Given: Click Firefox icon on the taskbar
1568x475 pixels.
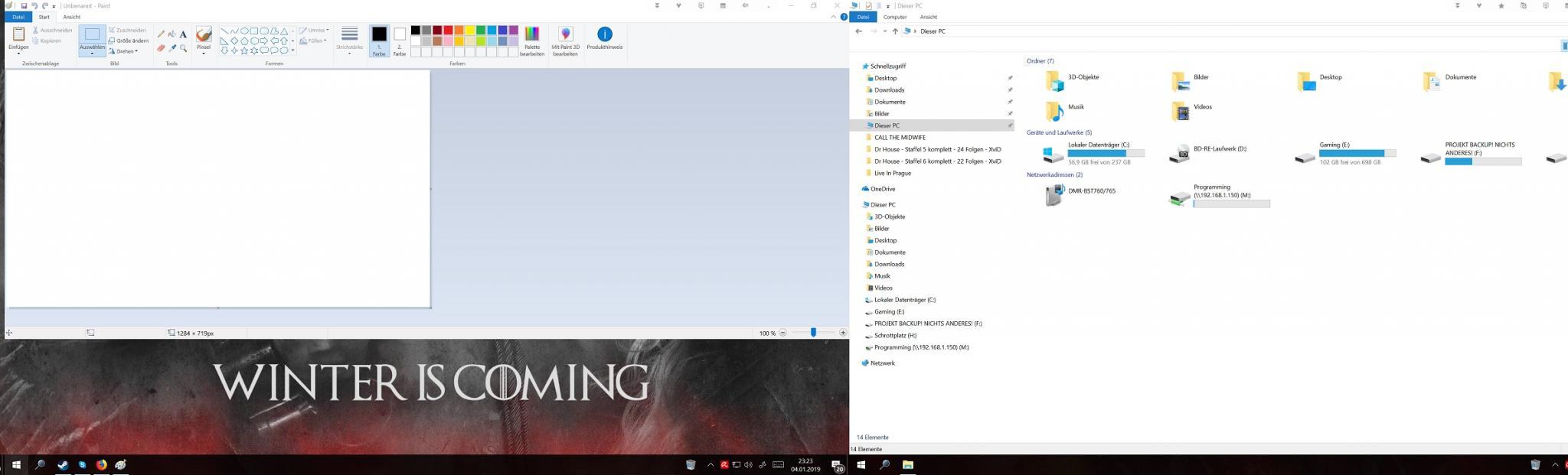Looking at the screenshot, I should coord(101,464).
